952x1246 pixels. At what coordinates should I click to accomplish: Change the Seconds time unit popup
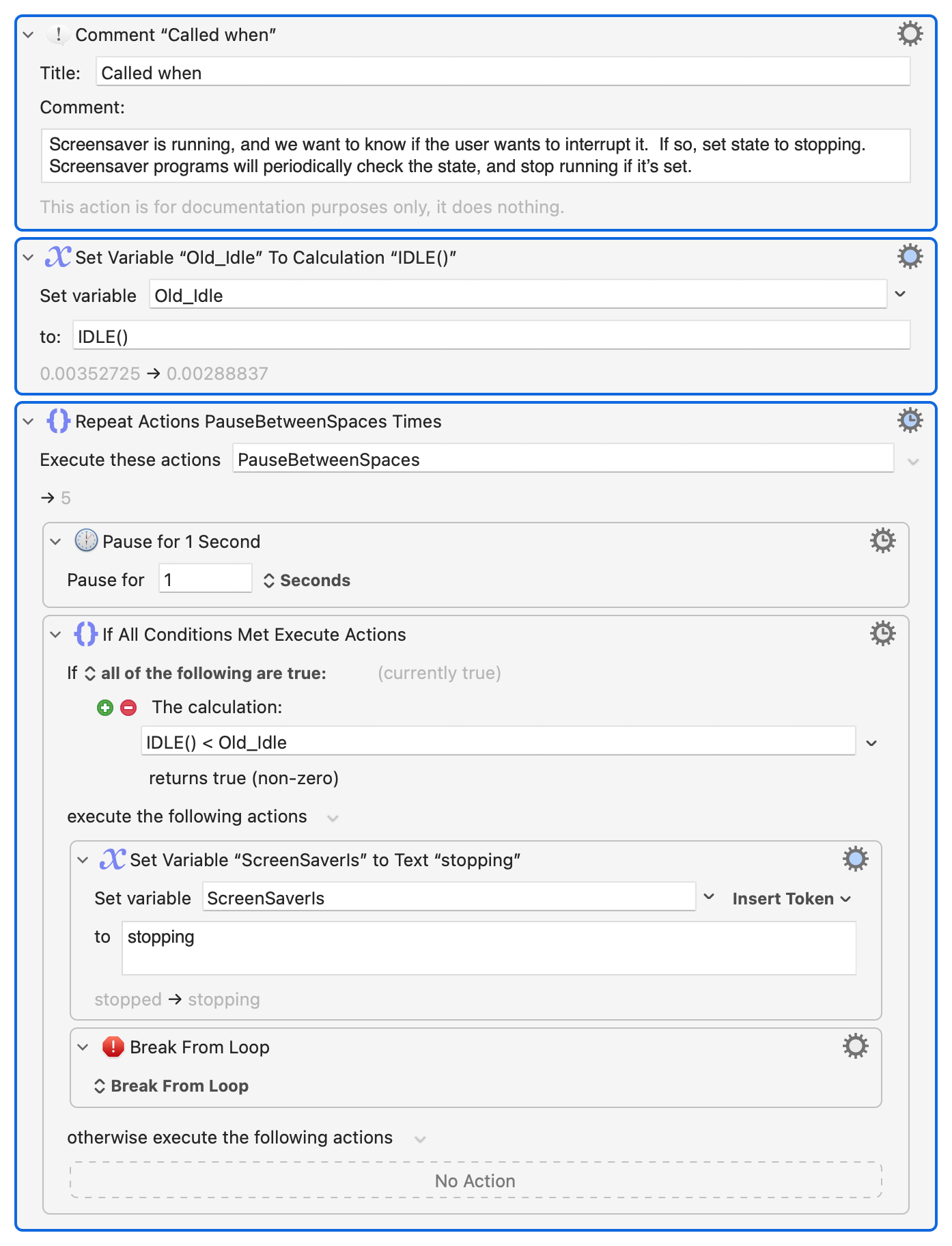307,580
